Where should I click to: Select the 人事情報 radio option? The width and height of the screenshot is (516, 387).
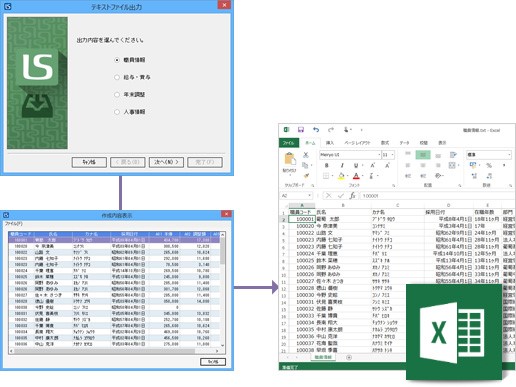[x=117, y=112]
